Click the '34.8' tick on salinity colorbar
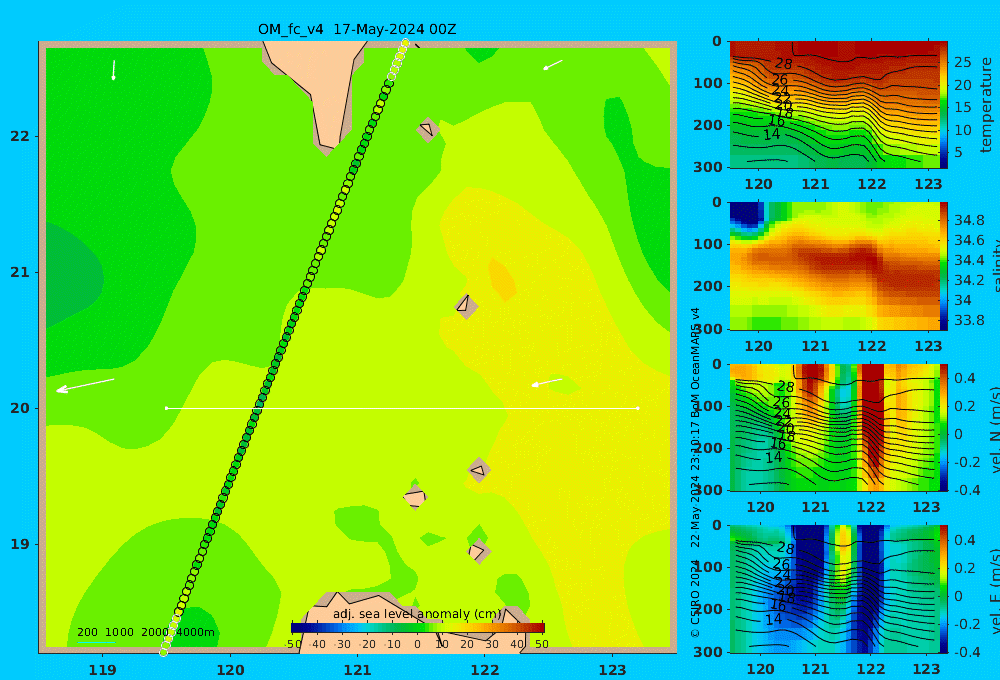 tap(969, 221)
